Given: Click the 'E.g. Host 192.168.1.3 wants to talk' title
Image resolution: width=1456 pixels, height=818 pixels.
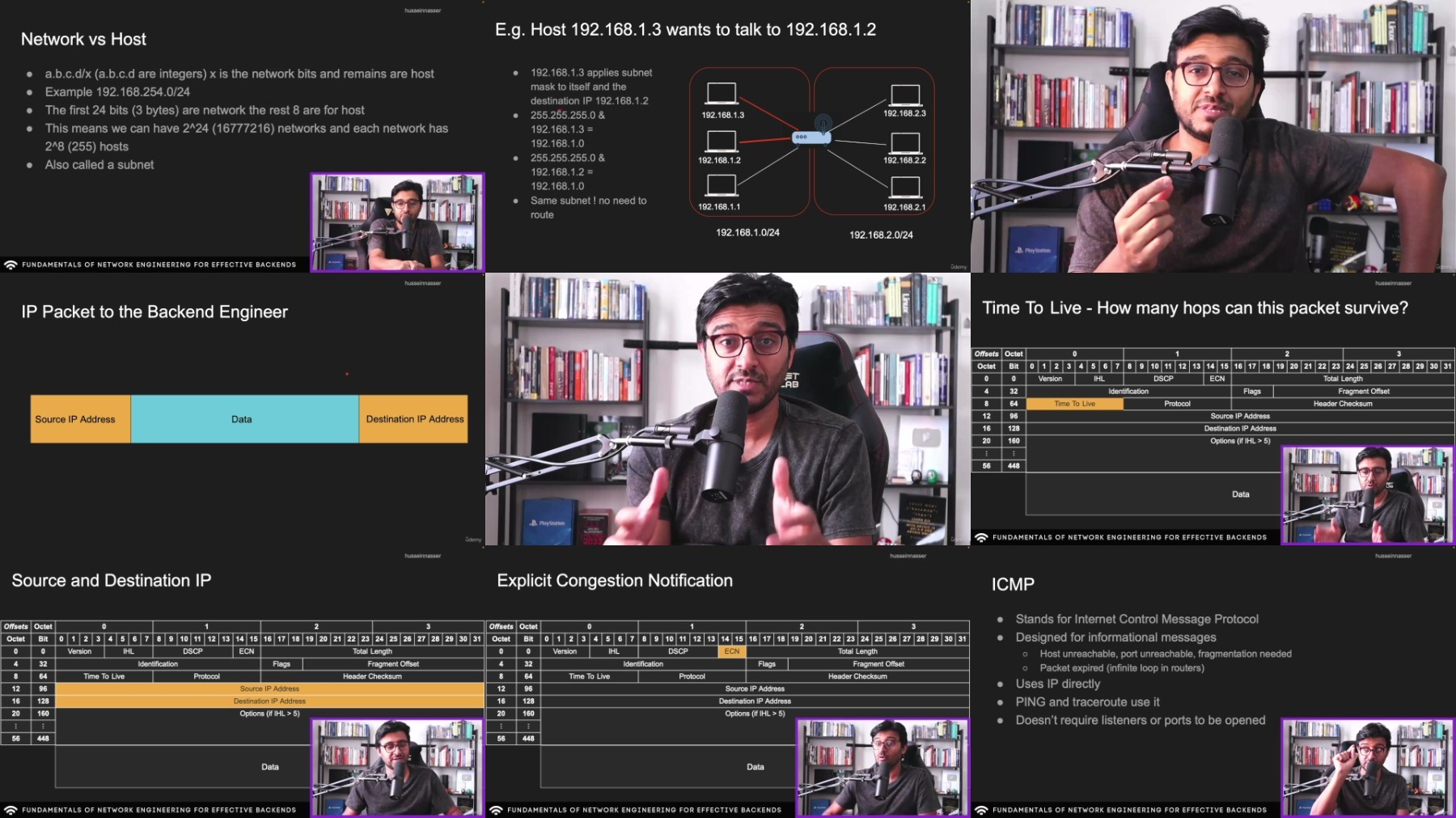Looking at the screenshot, I should 685,30.
